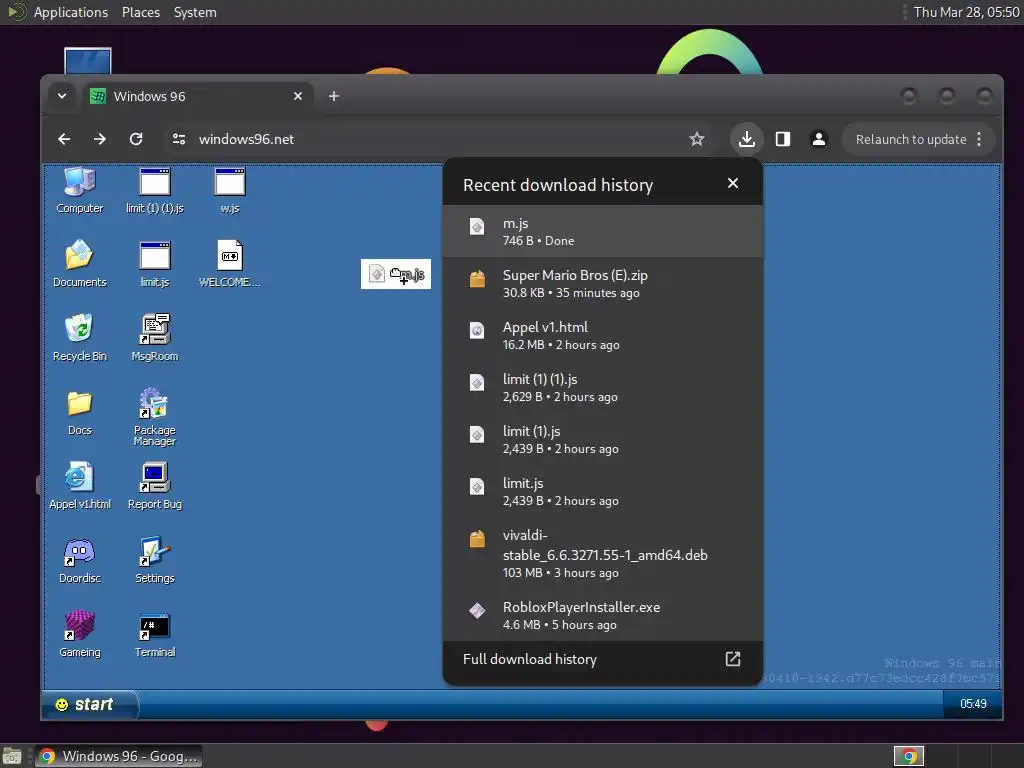Image resolution: width=1024 pixels, height=768 pixels.
Task: Launch the Report Bug shortcut
Action: coord(155,486)
